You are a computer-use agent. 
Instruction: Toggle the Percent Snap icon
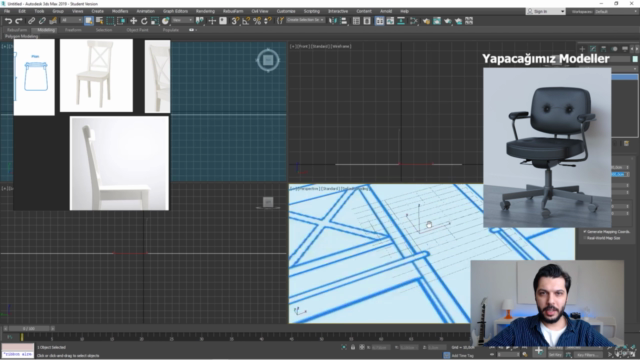click(257, 21)
